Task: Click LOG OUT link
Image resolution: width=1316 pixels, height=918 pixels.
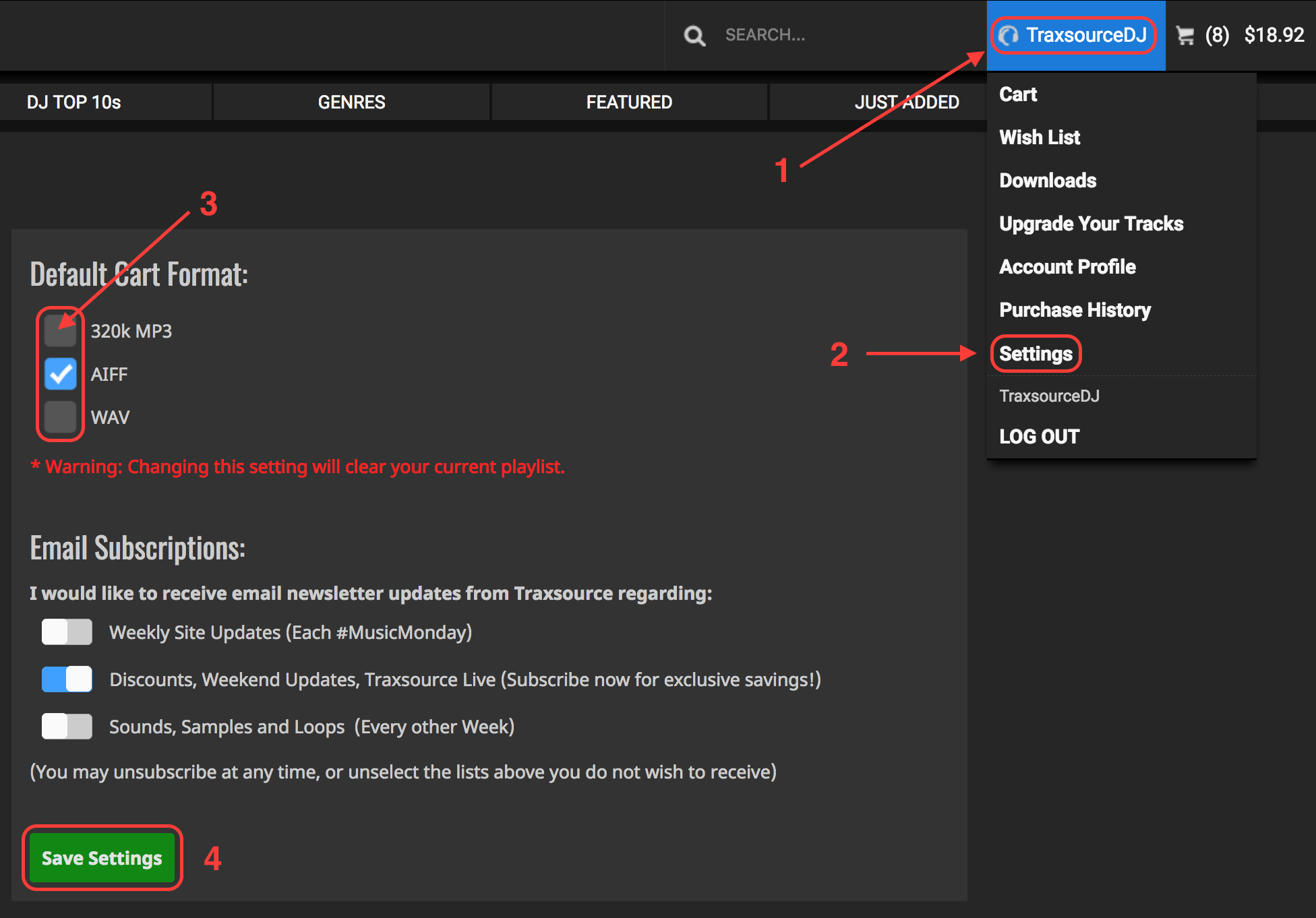Action: pos(1039,437)
